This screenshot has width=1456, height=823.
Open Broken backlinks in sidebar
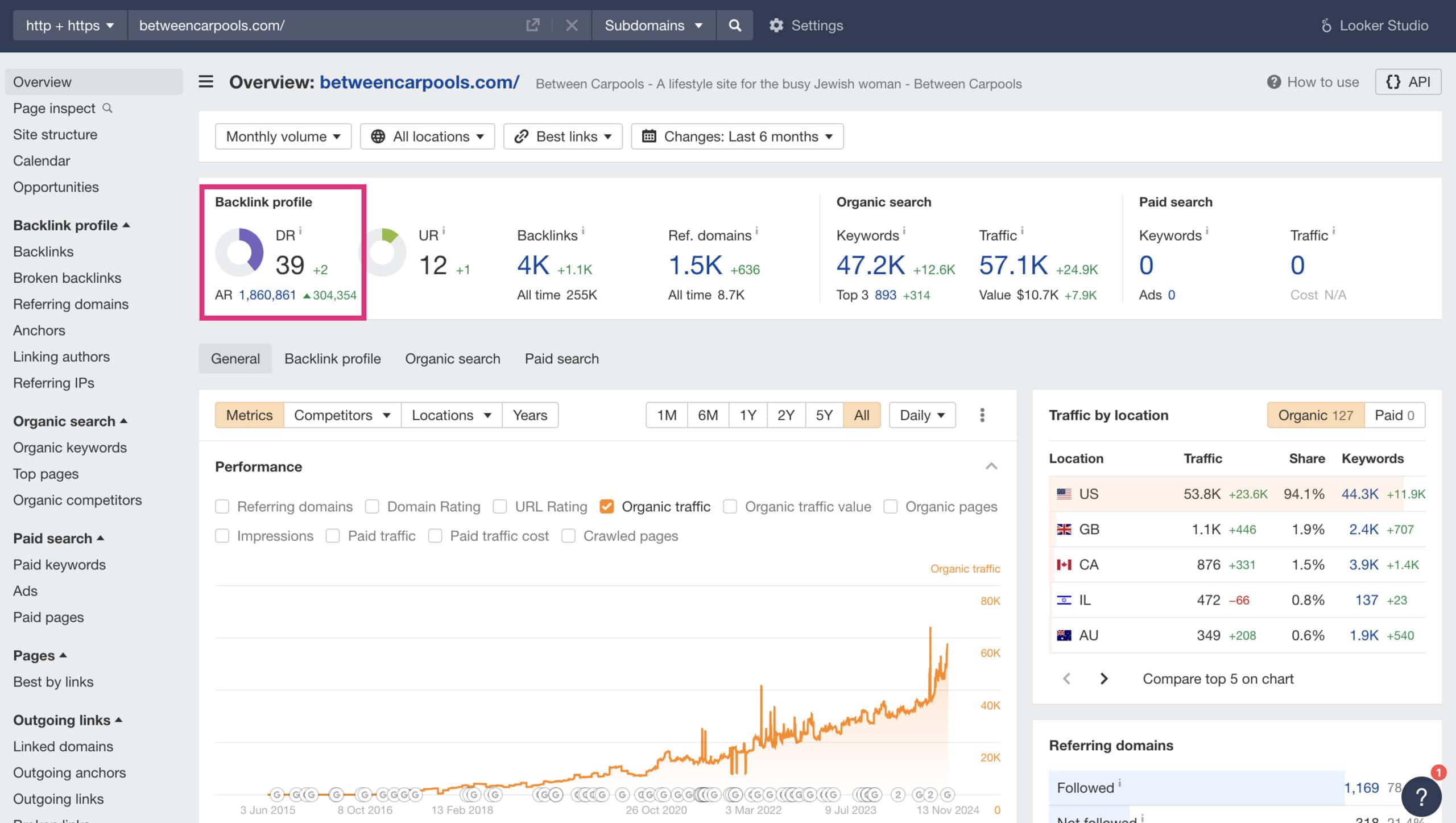67,278
